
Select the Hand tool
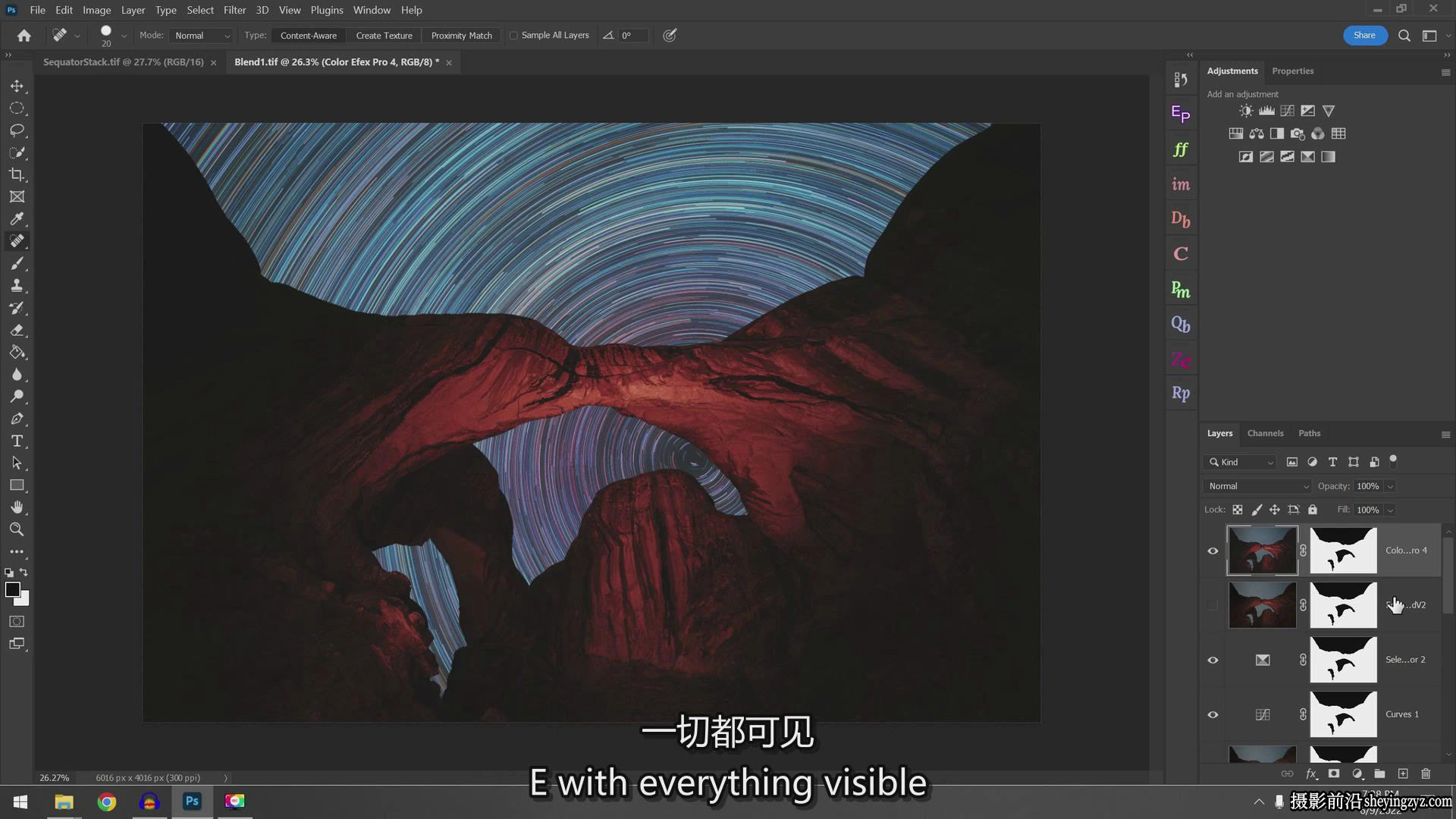(17, 507)
